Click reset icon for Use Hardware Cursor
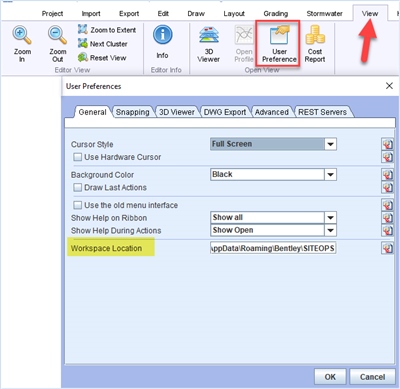 click(387, 157)
